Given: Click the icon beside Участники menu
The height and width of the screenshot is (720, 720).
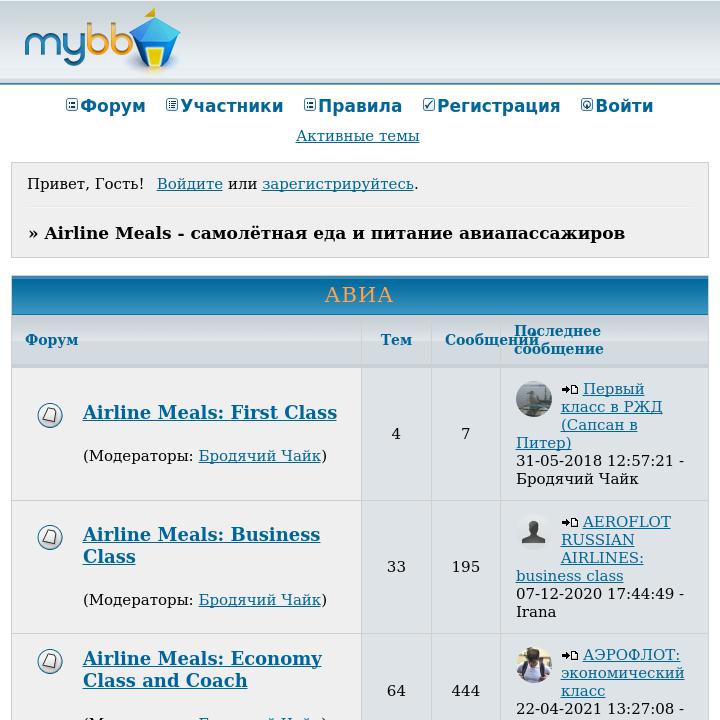Looking at the screenshot, I should click(x=172, y=105).
